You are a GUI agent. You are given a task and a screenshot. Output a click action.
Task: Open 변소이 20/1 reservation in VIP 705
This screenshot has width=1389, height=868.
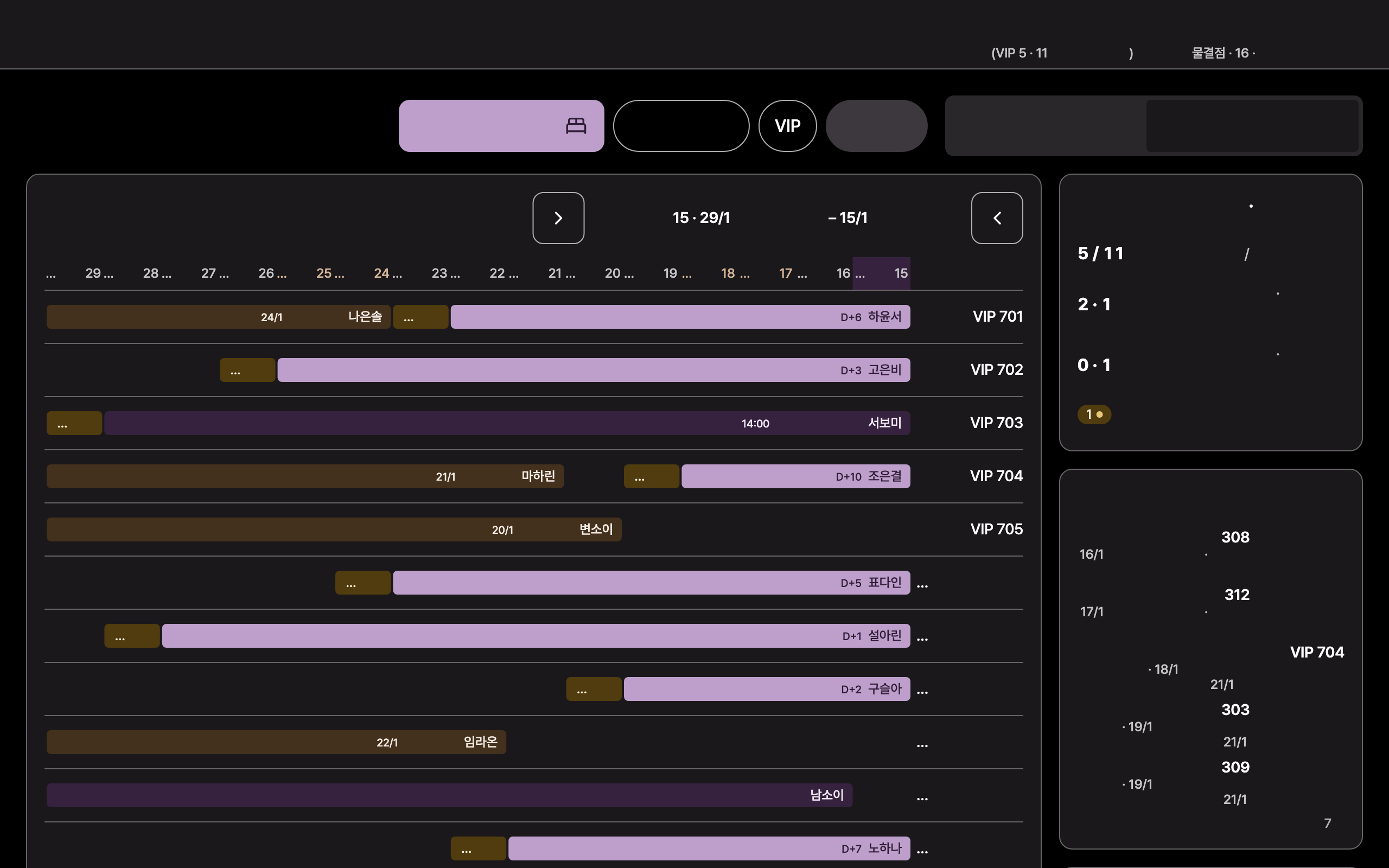pos(334,529)
